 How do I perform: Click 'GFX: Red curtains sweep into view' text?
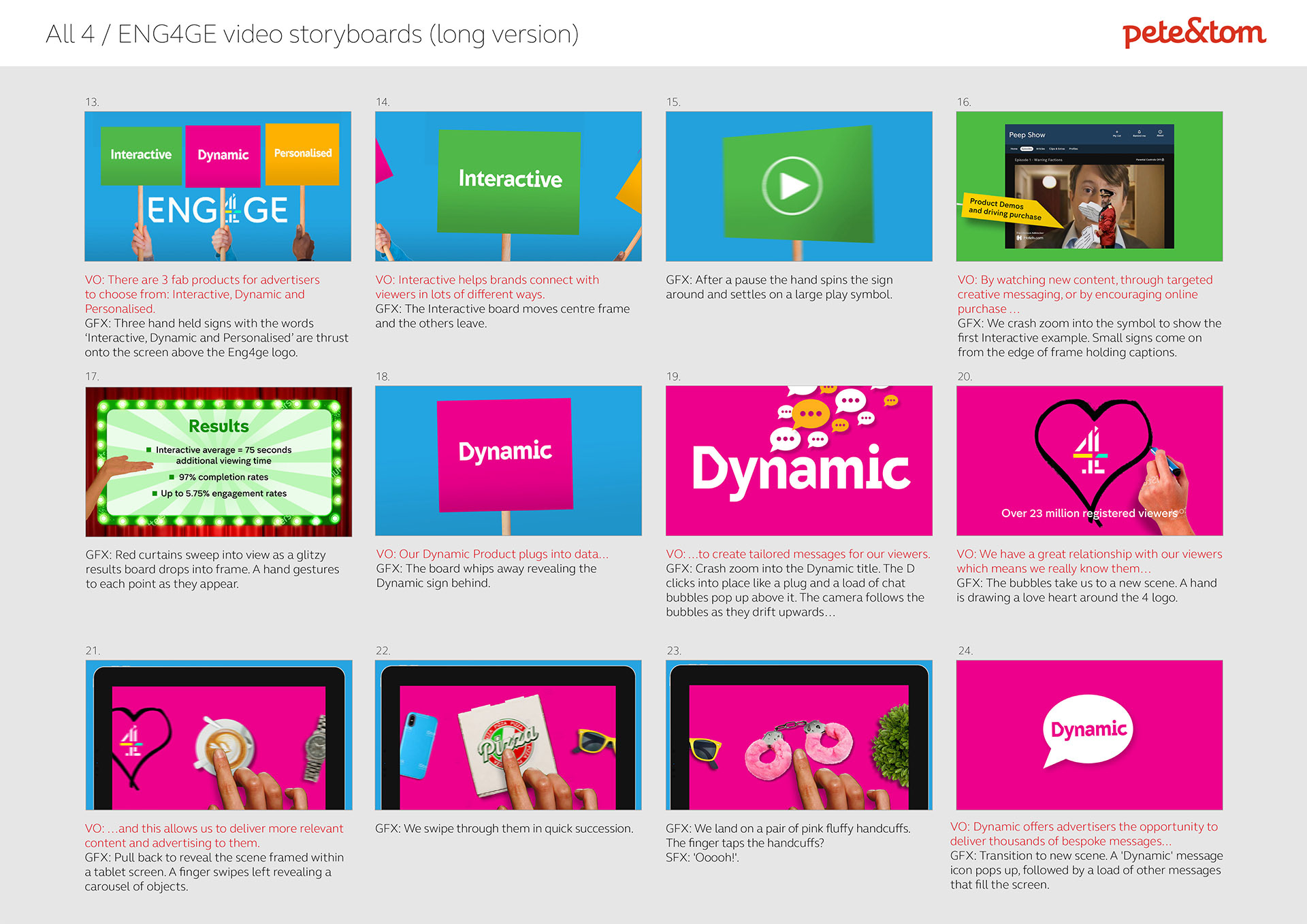pyautogui.click(x=206, y=555)
